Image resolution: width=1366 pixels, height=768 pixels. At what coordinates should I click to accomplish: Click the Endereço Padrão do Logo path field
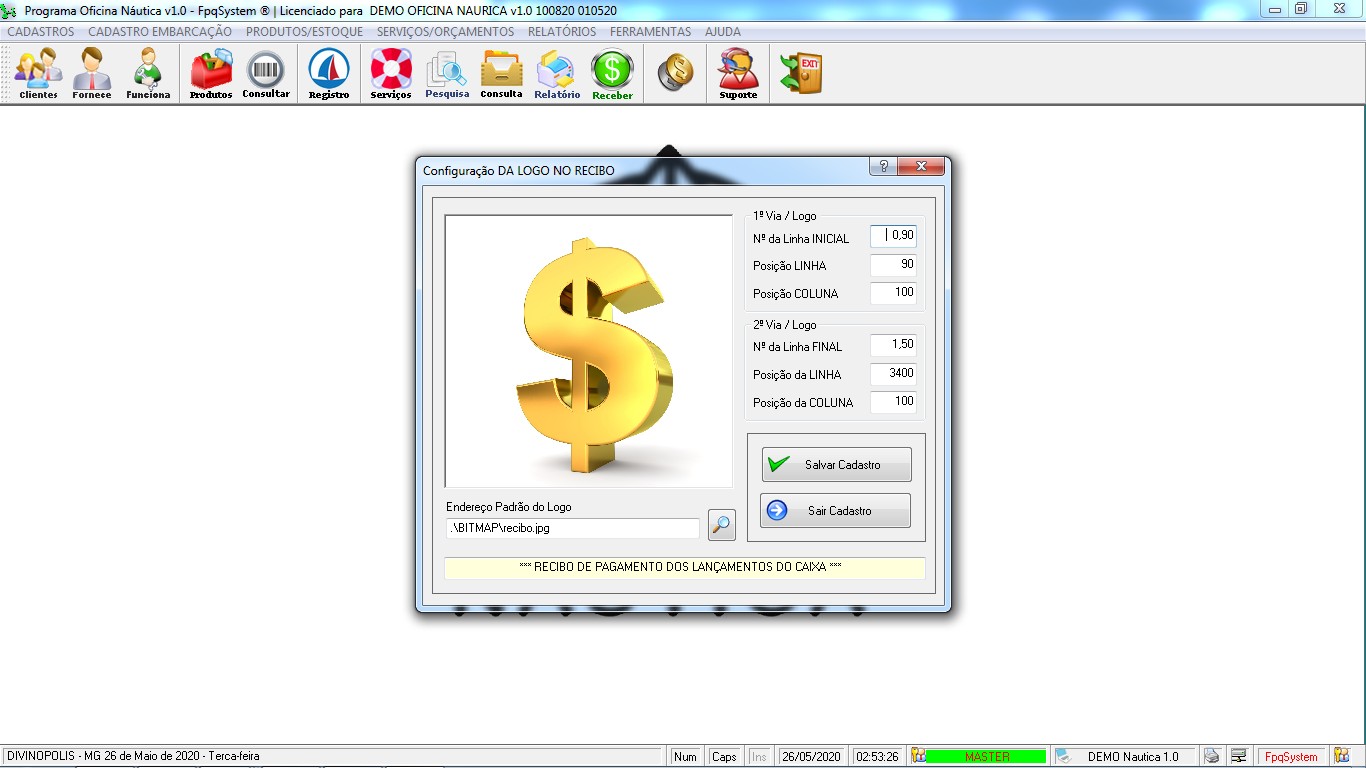573,528
